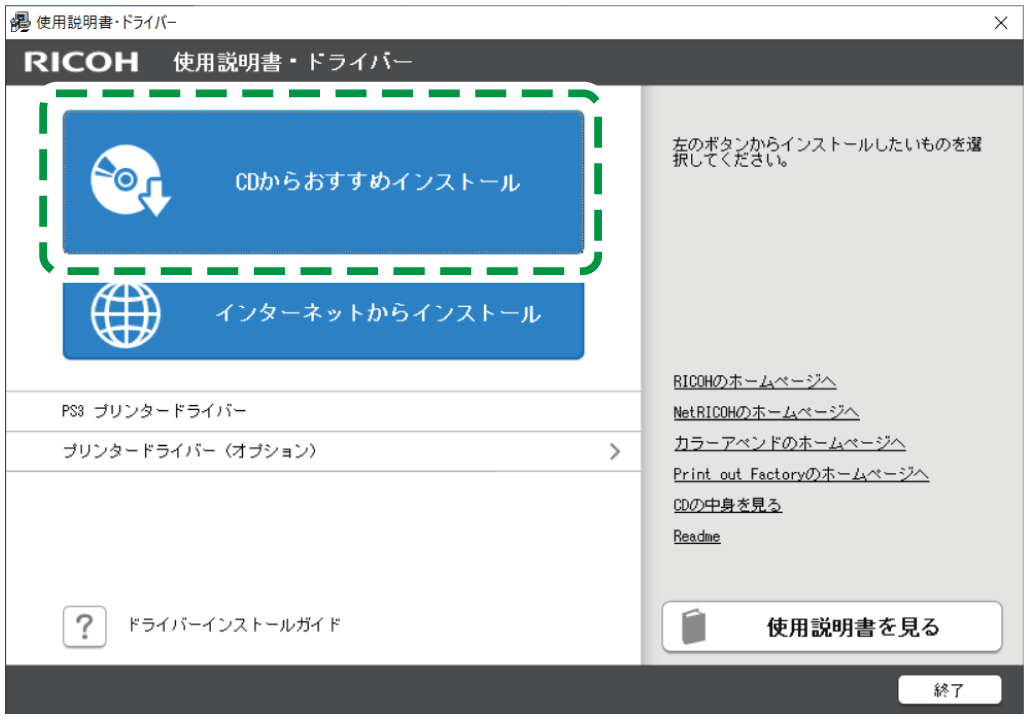Close the 使用説明書・ドライバー window
The image size is (1028, 718).
pyautogui.click(x=1001, y=22)
